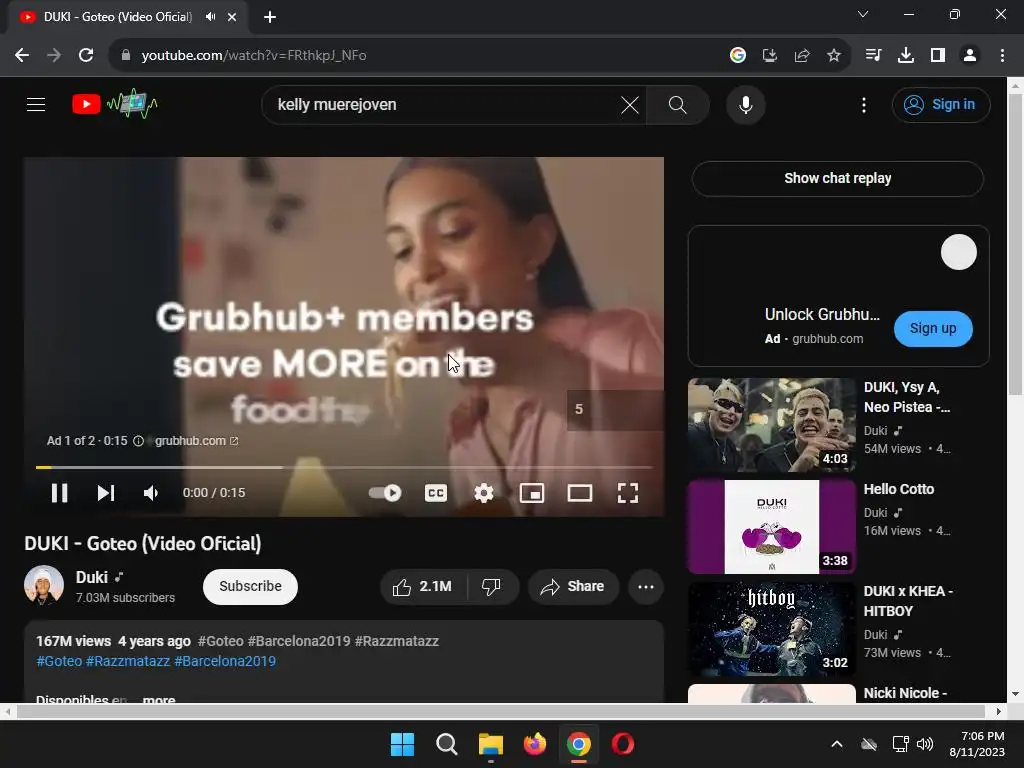Seek on the video progress bar
The width and height of the screenshot is (1024, 768).
point(344,467)
